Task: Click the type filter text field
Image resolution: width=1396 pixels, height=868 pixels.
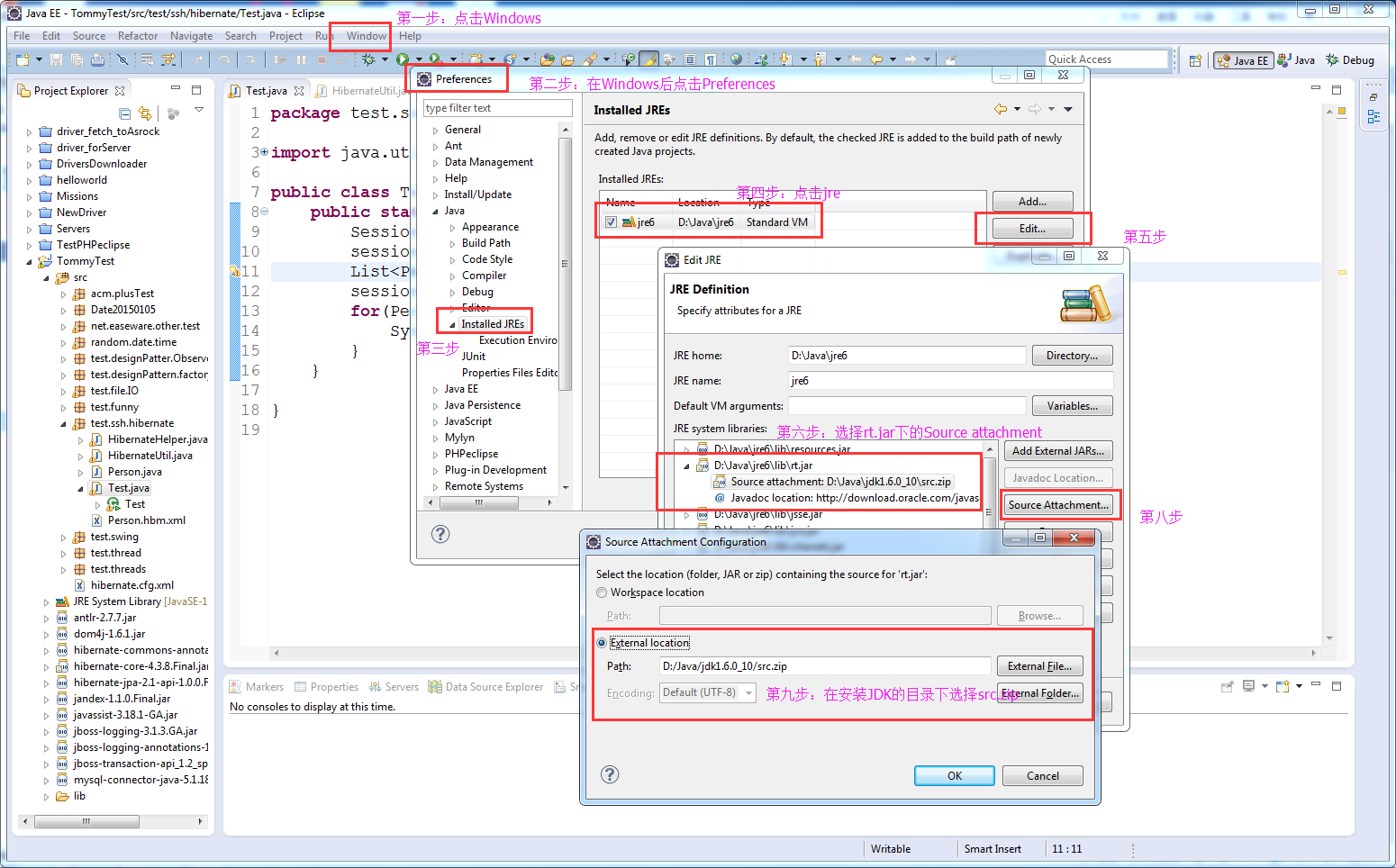Action: click(x=497, y=108)
